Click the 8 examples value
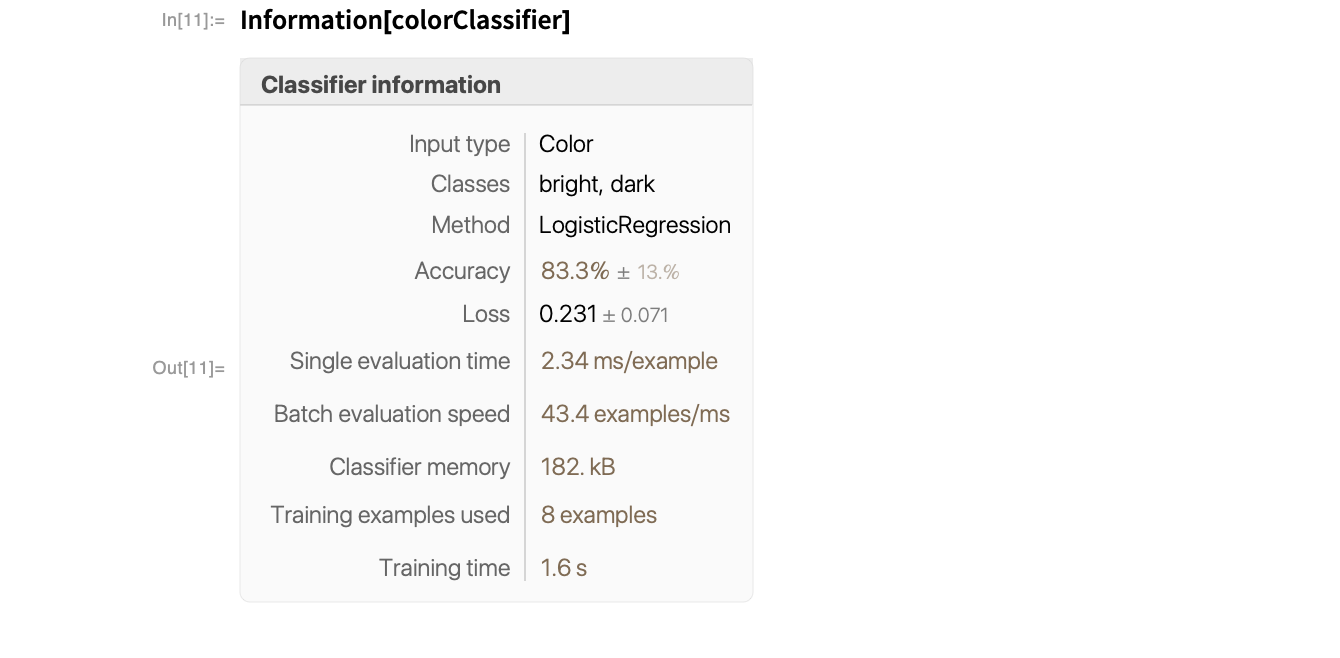This screenshot has width=1340, height=658. (x=599, y=515)
